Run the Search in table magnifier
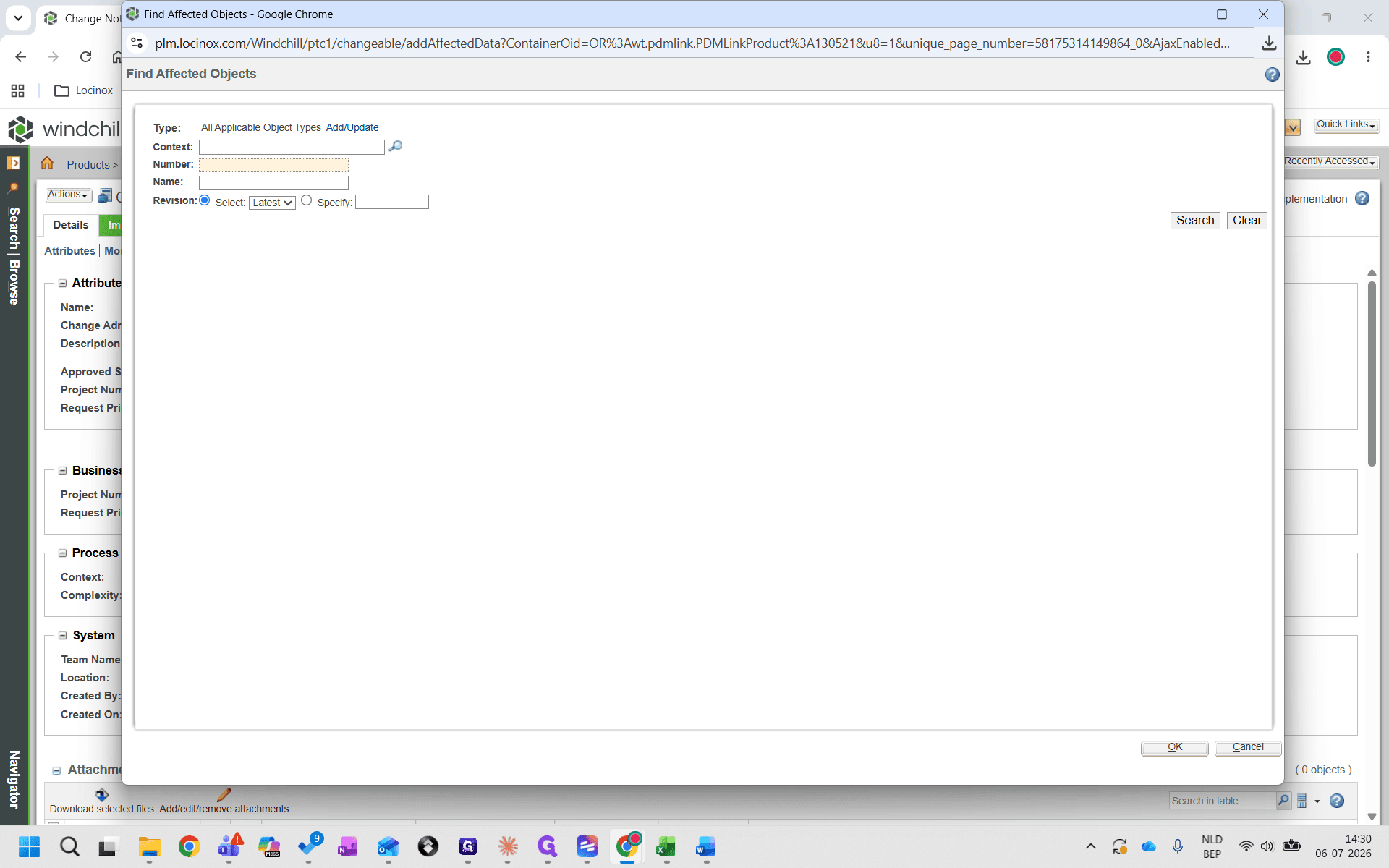The height and width of the screenshot is (868, 1389). (1283, 800)
